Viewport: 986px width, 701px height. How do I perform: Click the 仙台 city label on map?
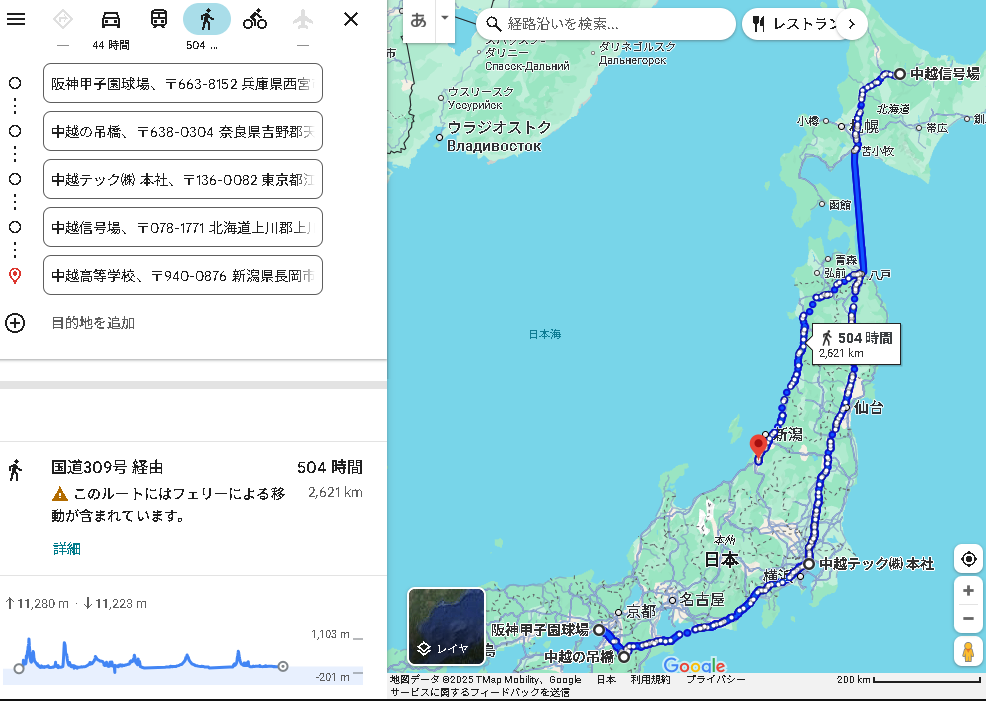tap(868, 408)
